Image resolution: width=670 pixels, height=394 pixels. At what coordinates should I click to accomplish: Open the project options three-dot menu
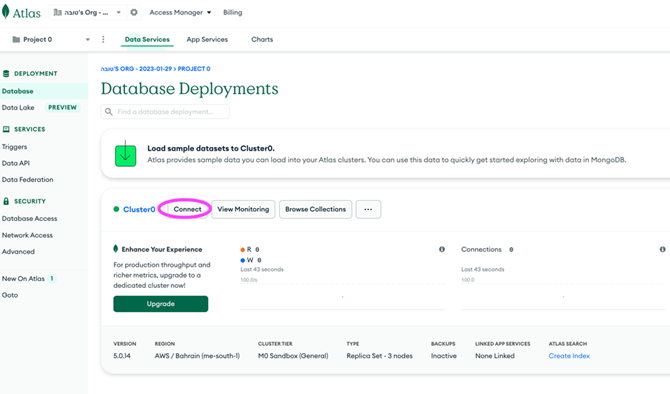[103, 39]
